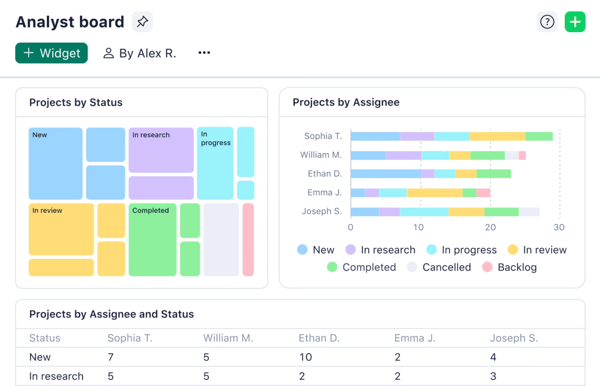Add a new Widget
Viewport: 600px width, 386px height.
[51, 53]
